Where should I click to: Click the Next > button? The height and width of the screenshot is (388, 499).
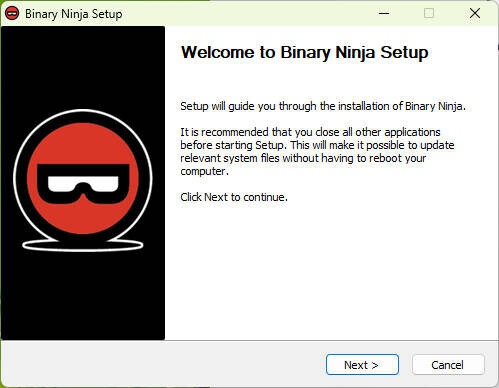(x=362, y=365)
